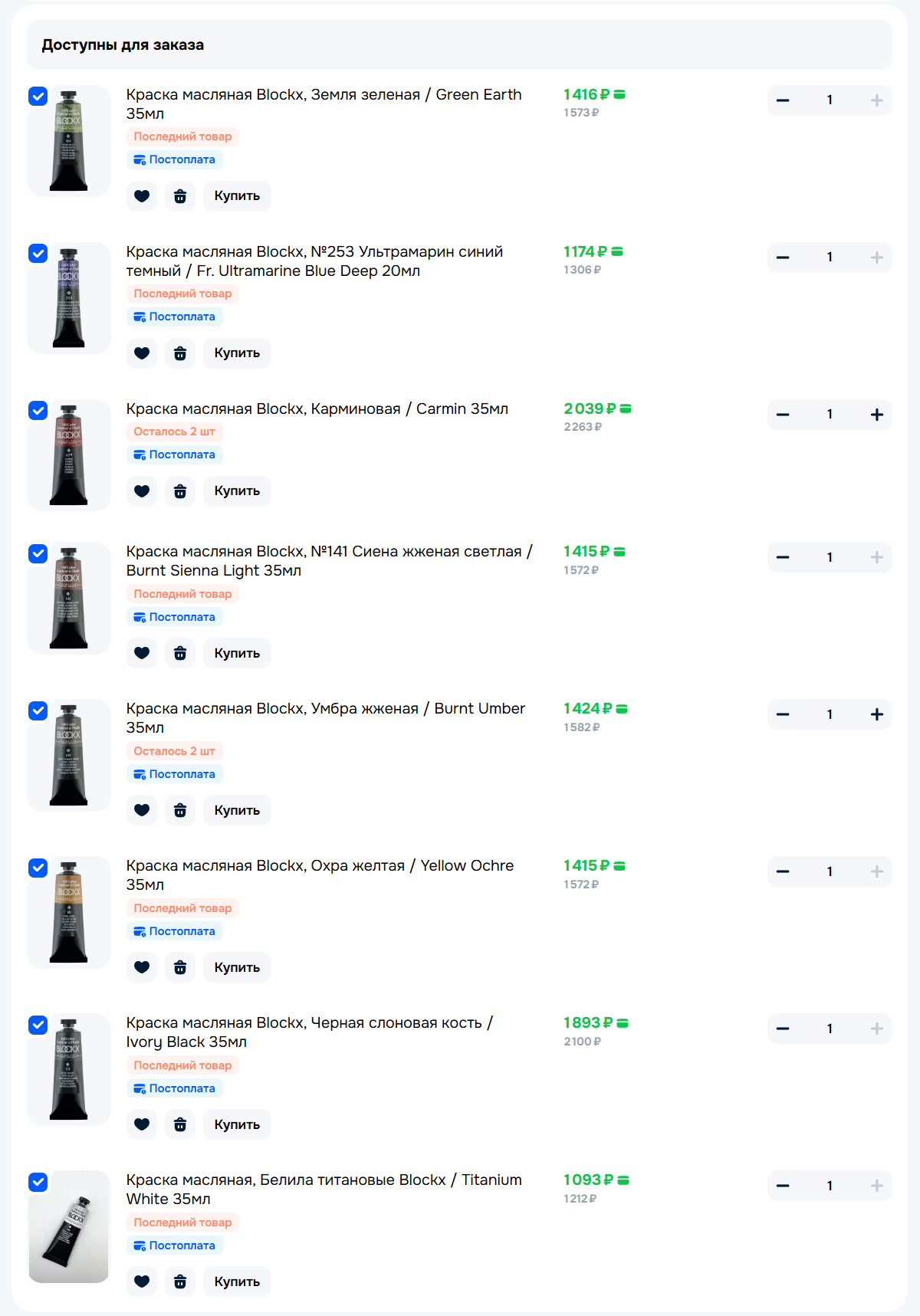Toggle checkbox for Titanium White paint
Viewport: 920px width, 1316px height.
click(x=38, y=1182)
